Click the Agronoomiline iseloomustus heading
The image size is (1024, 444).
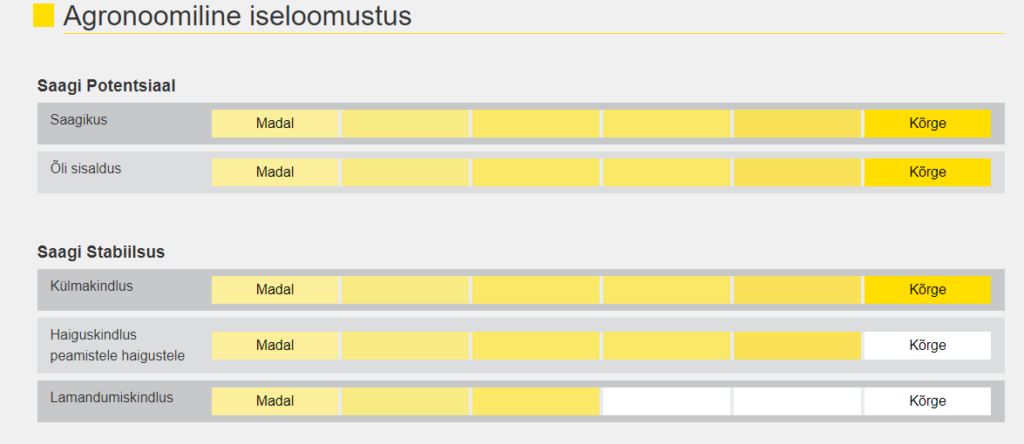[x=238, y=16]
